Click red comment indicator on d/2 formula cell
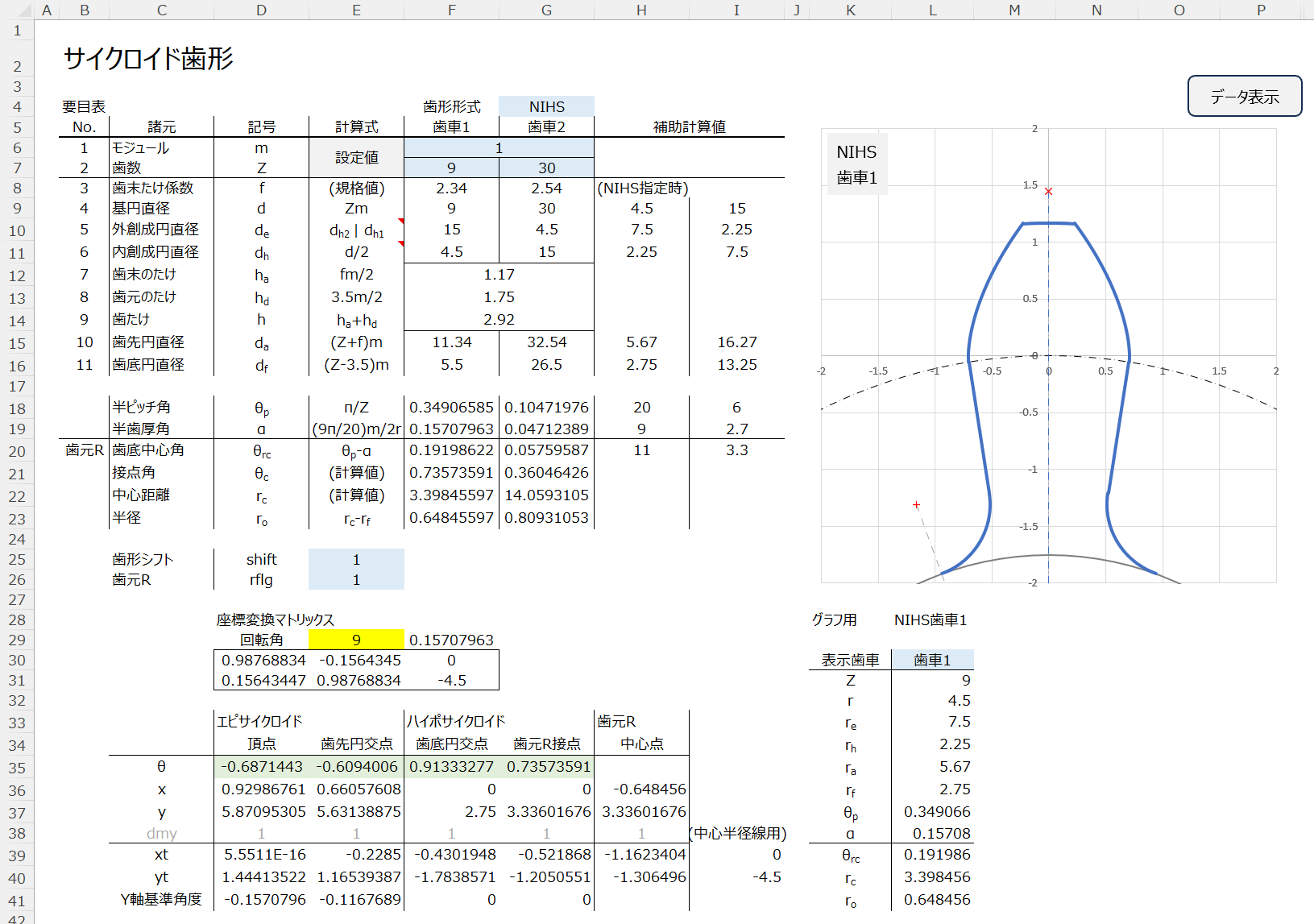Image resolution: width=1314 pixels, height=924 pixels. [400, 243]
